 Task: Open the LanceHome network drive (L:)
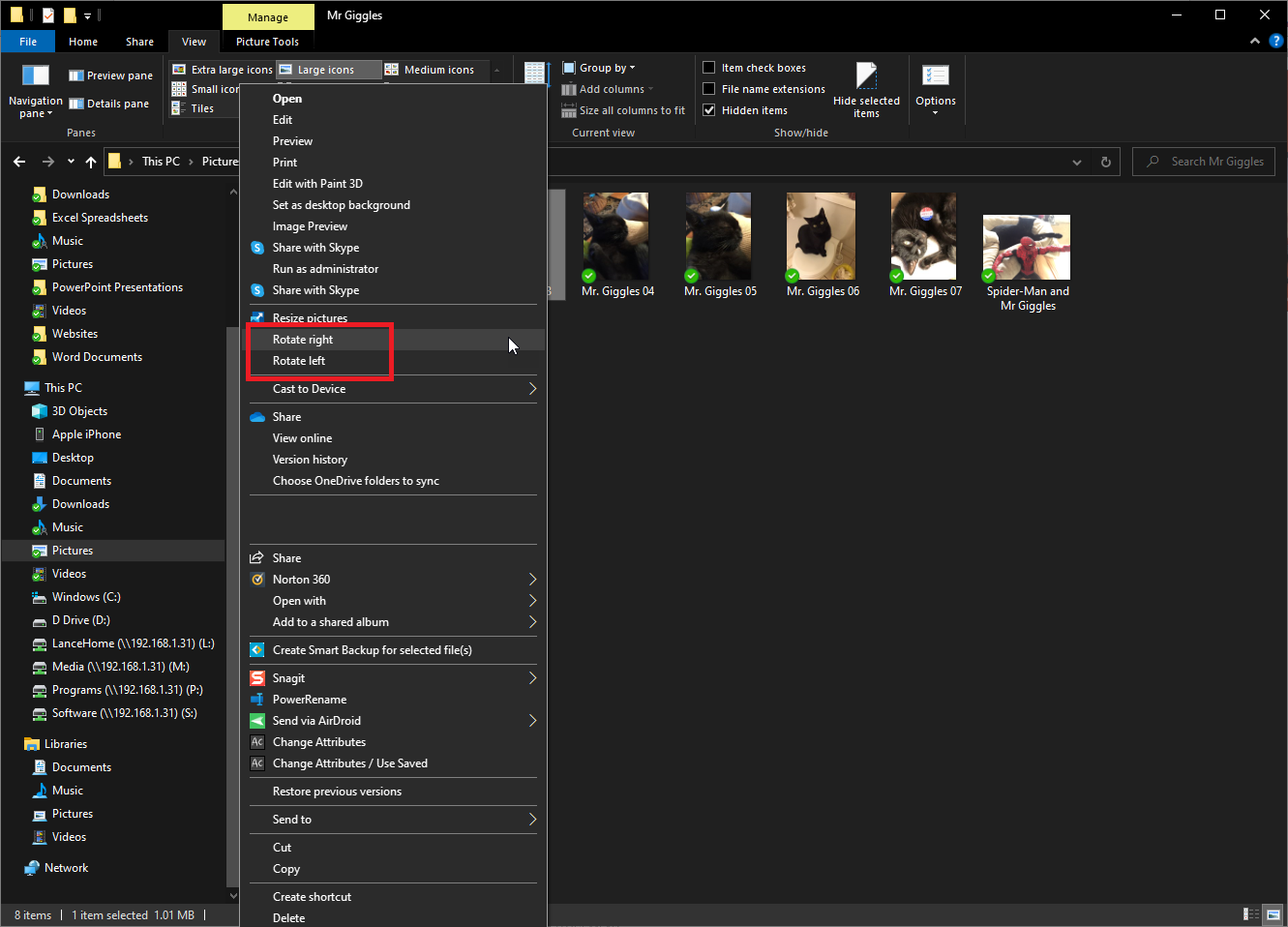(x=133, y=643)
